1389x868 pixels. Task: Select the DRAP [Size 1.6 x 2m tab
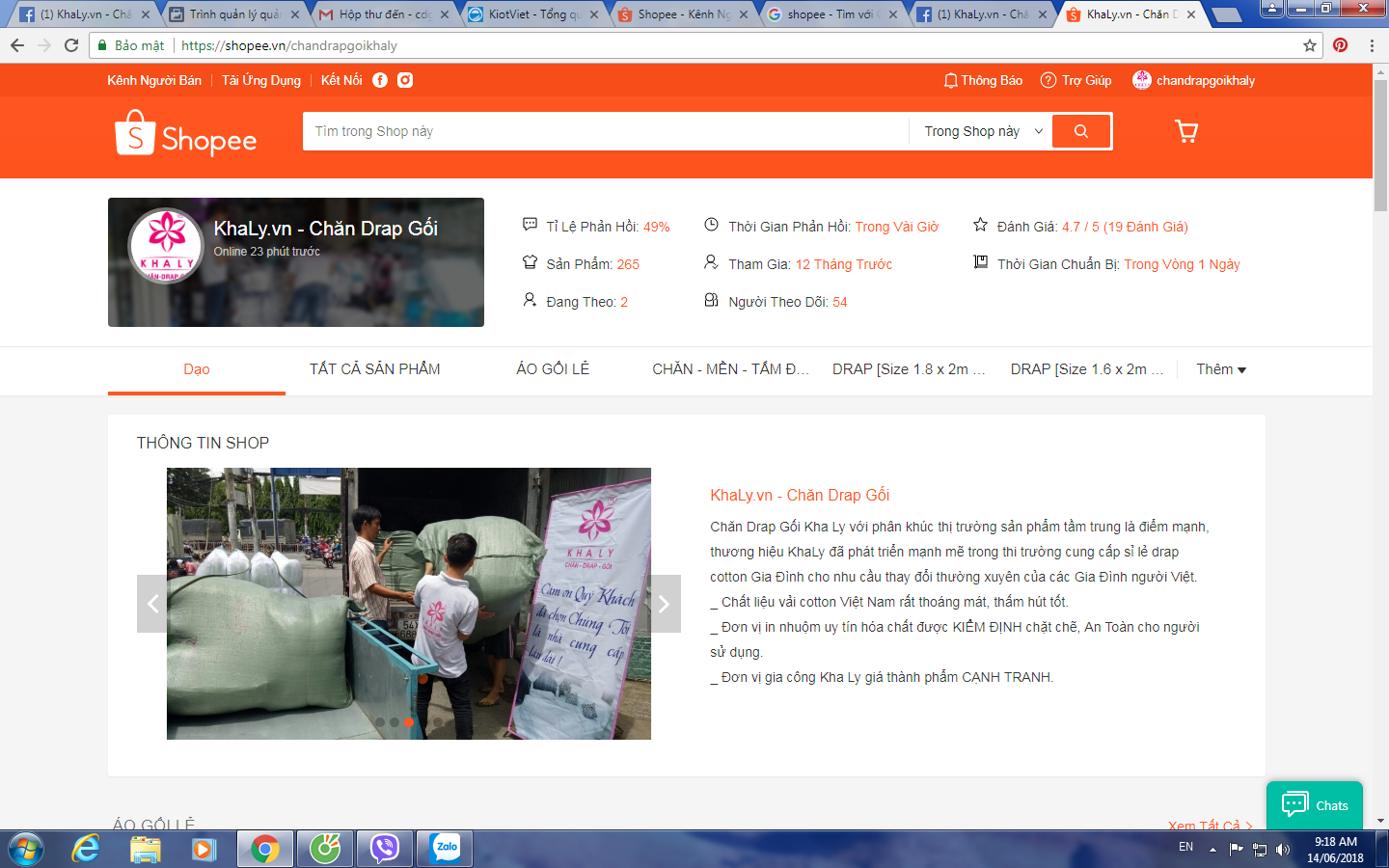point(1087,369)
